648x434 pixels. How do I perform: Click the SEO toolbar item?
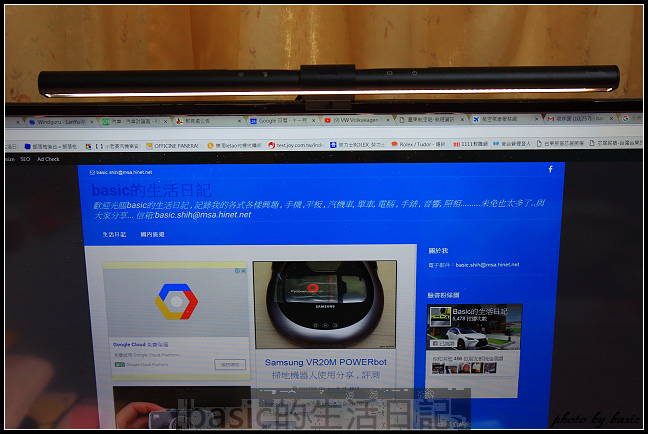tap(25, 159)
